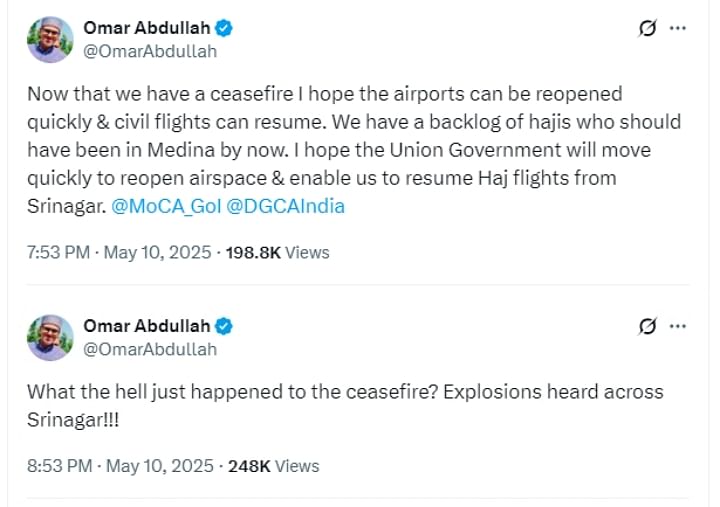Open the 8:53 PM May 10, 2025 timestamp
This screenshot has width=720, height=507.
(120, 466)
